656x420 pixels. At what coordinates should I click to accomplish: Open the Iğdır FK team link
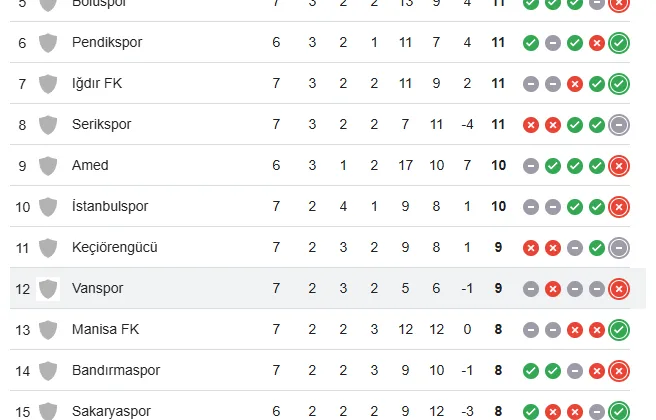(98, 84)
